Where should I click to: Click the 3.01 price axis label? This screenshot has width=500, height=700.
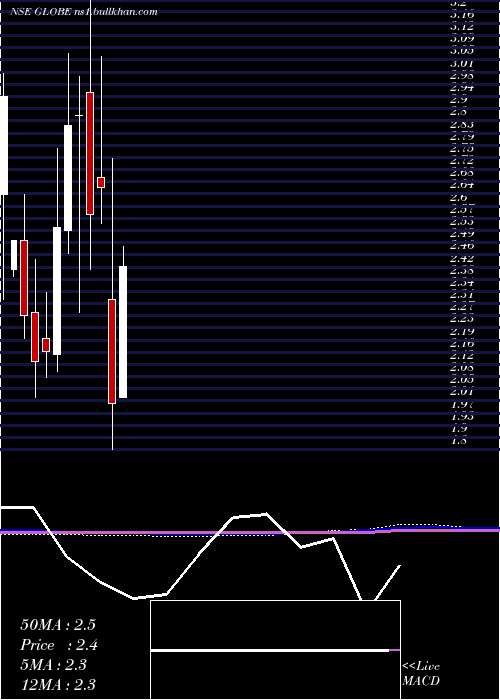coord(461,63)
